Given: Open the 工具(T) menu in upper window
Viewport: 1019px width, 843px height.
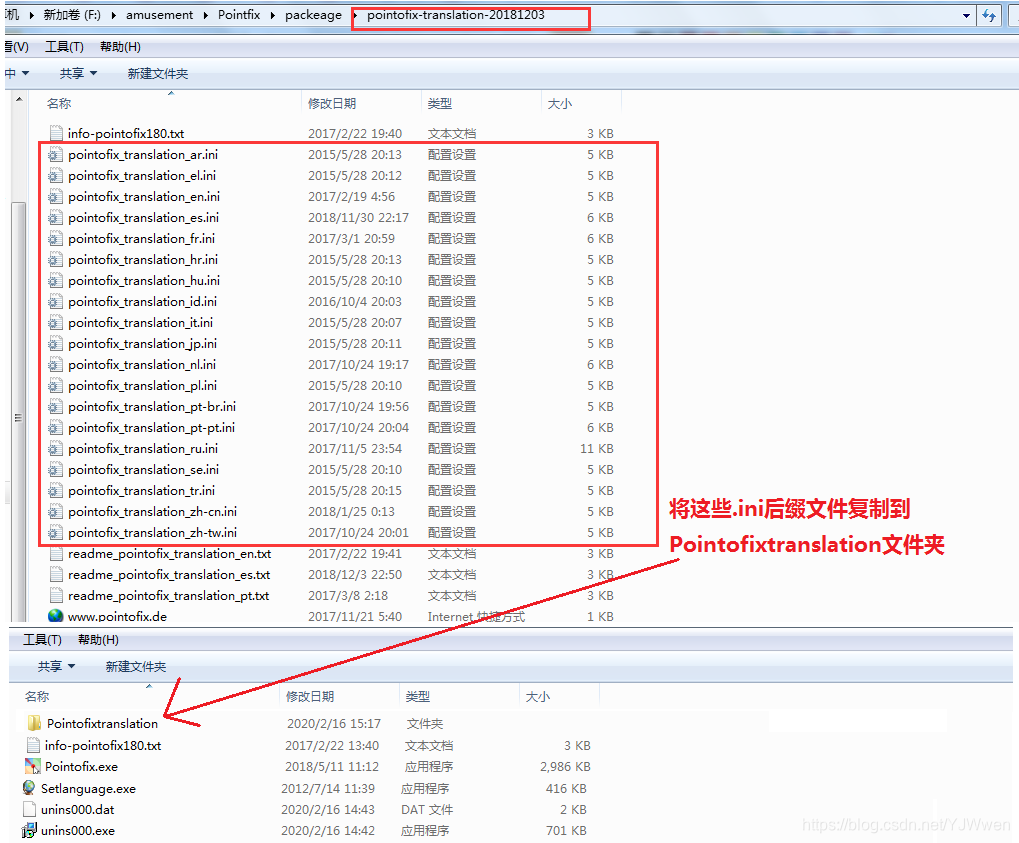Looking at the screenshot, I should 64,47.
